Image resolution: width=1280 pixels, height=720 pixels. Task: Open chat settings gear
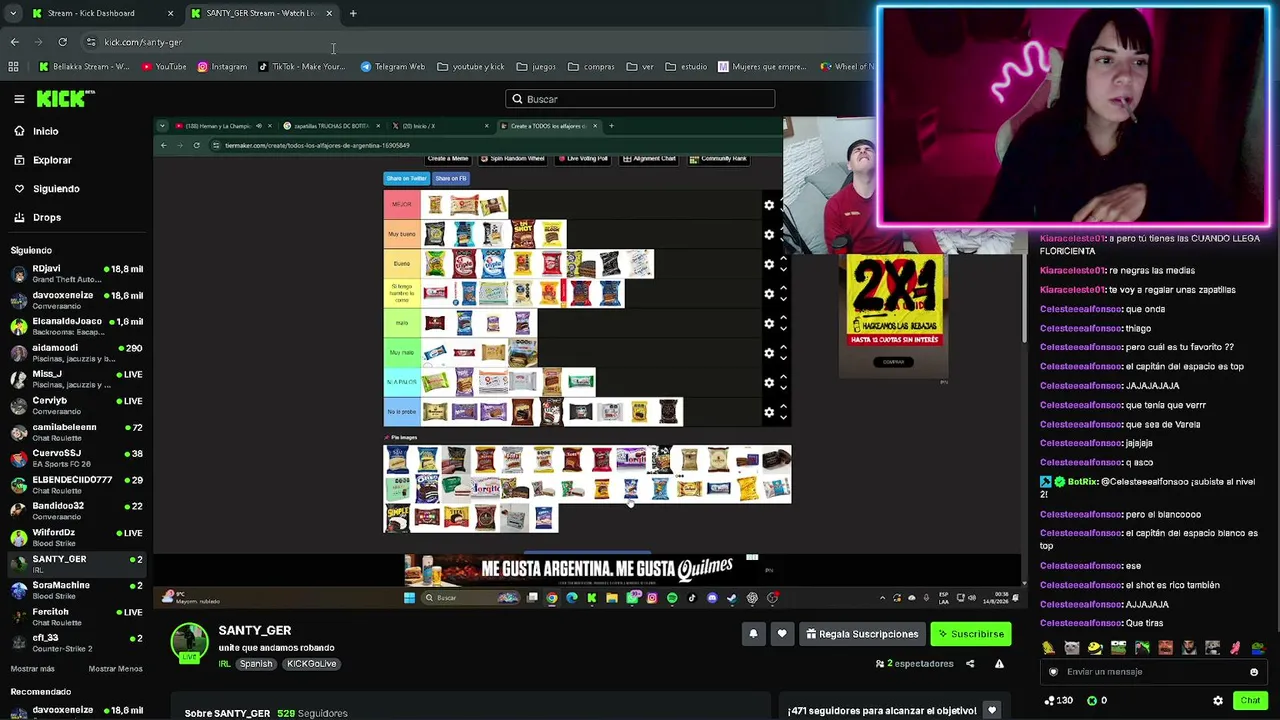click(x=1217, y=701)
